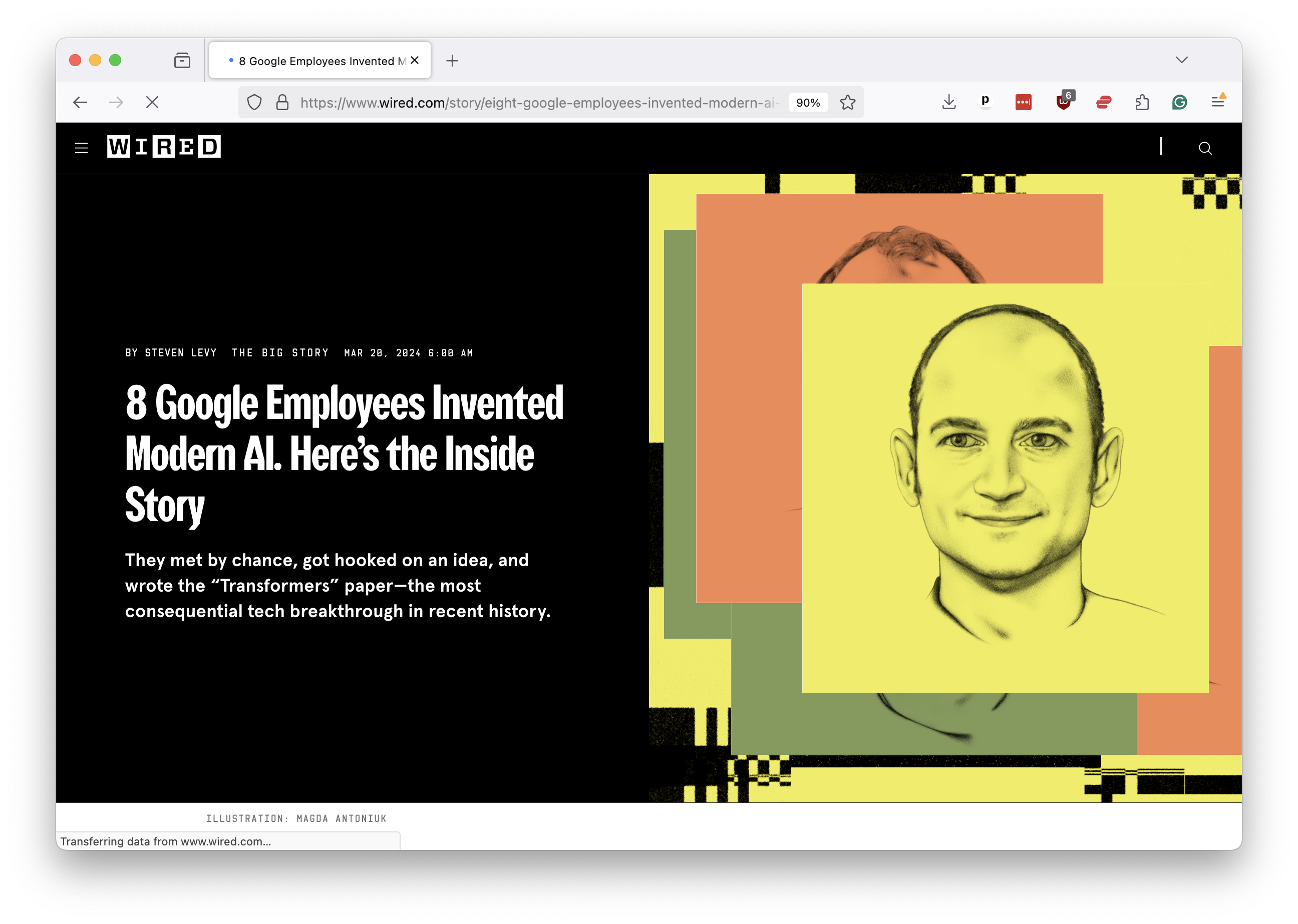This screenshot has width=1298, height=924.
Task: Open the WIRED site hamburger menu
Action: [x=82, y=148]
